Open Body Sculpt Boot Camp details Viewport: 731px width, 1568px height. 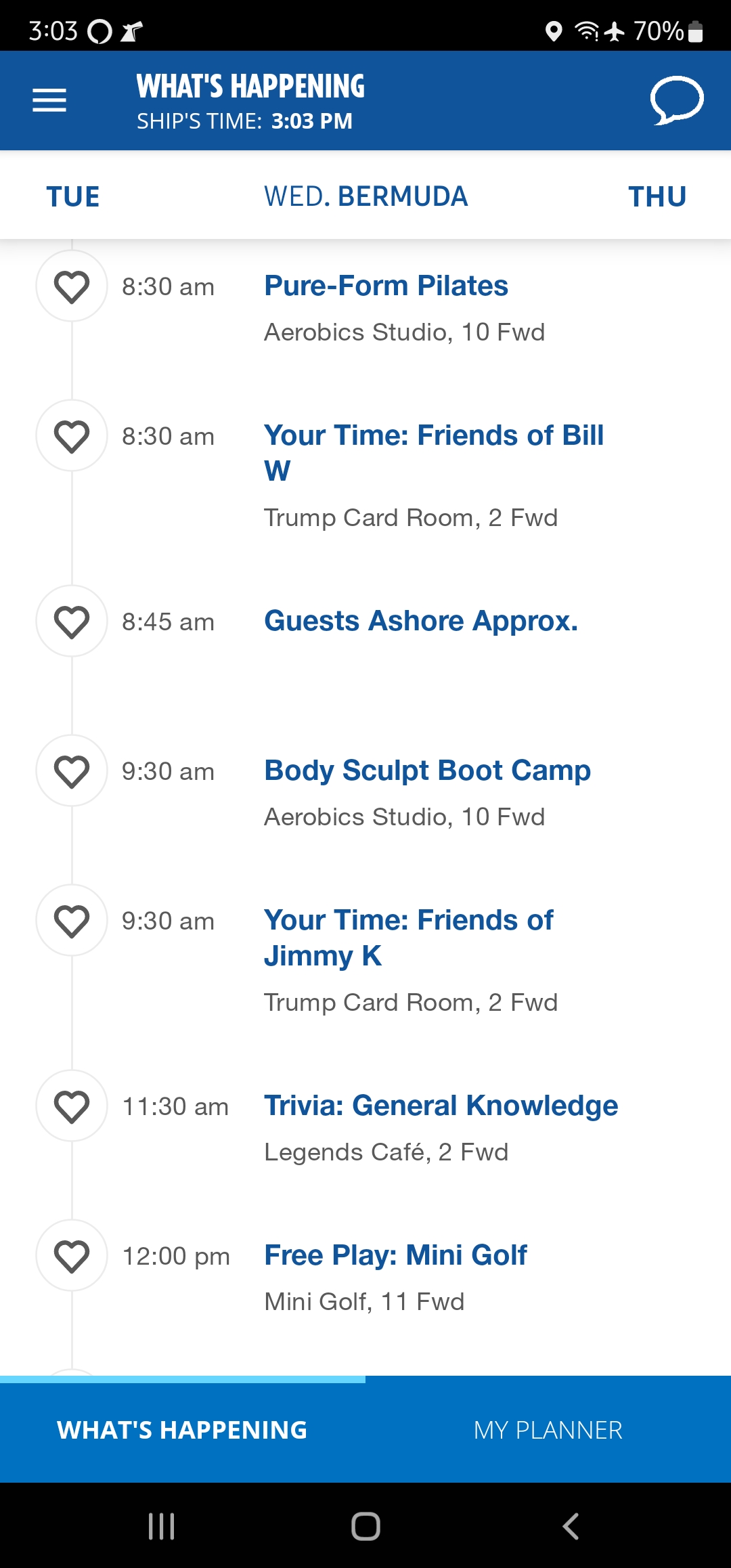pos(427,770)
